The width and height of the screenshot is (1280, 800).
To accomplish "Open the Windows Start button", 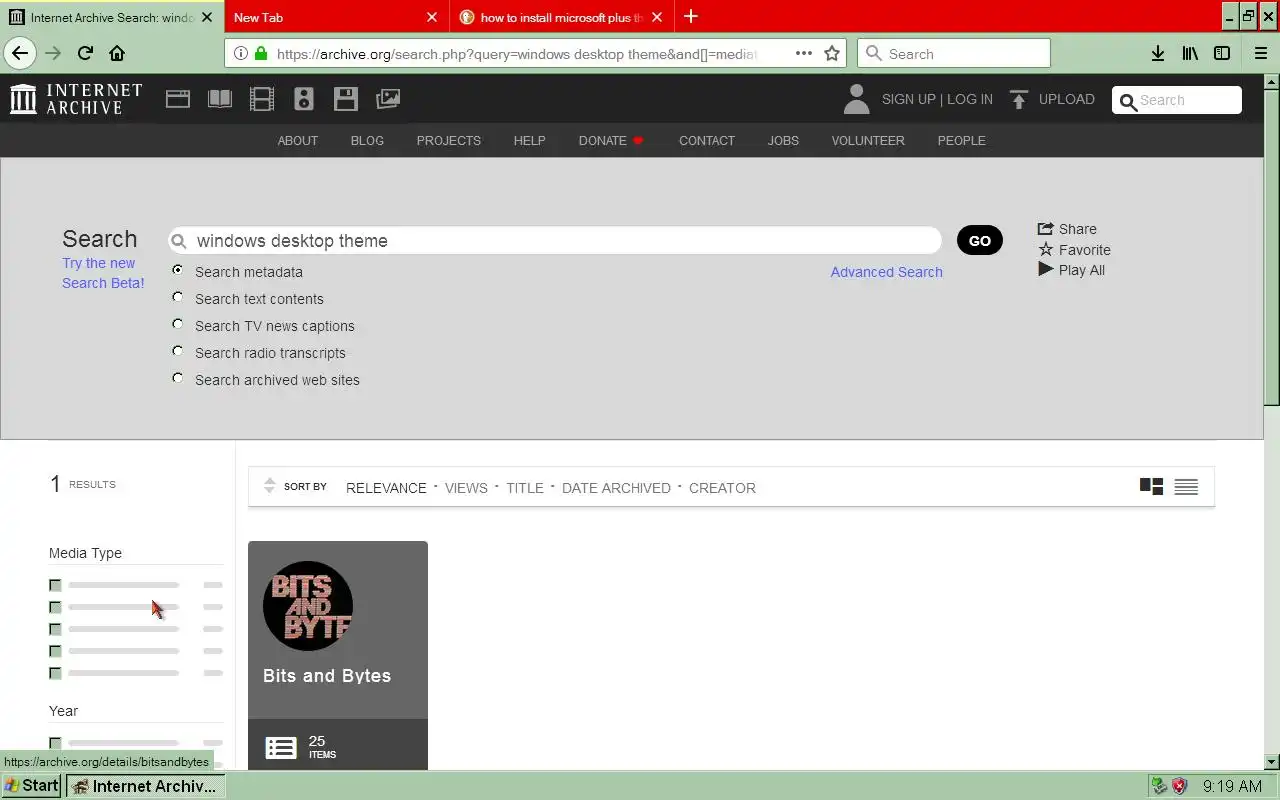I will [32, 786].
